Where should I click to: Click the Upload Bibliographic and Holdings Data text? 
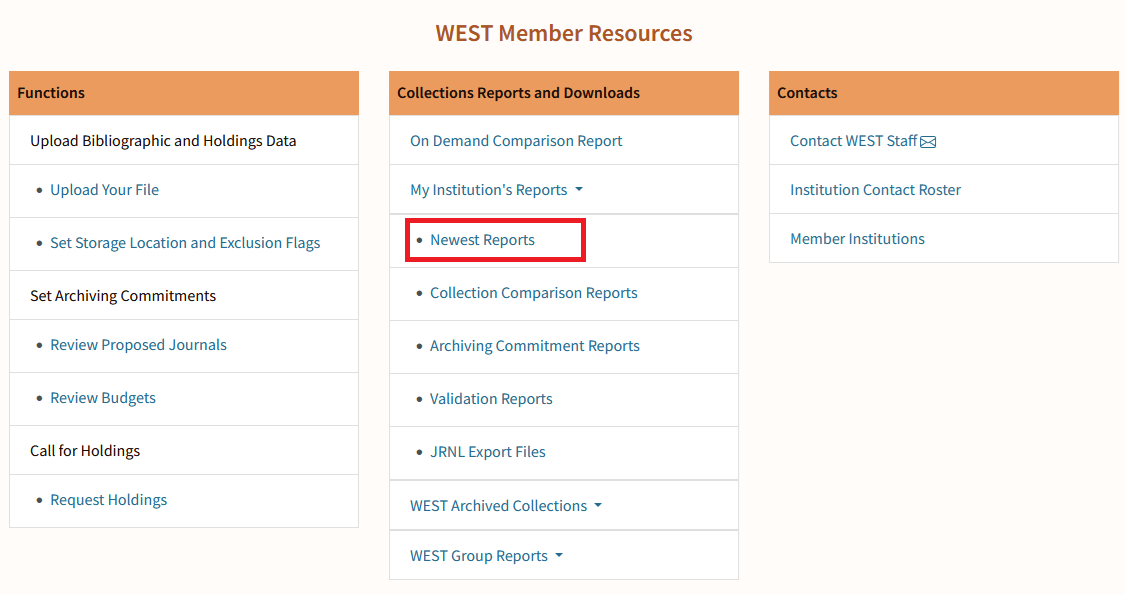163,141
